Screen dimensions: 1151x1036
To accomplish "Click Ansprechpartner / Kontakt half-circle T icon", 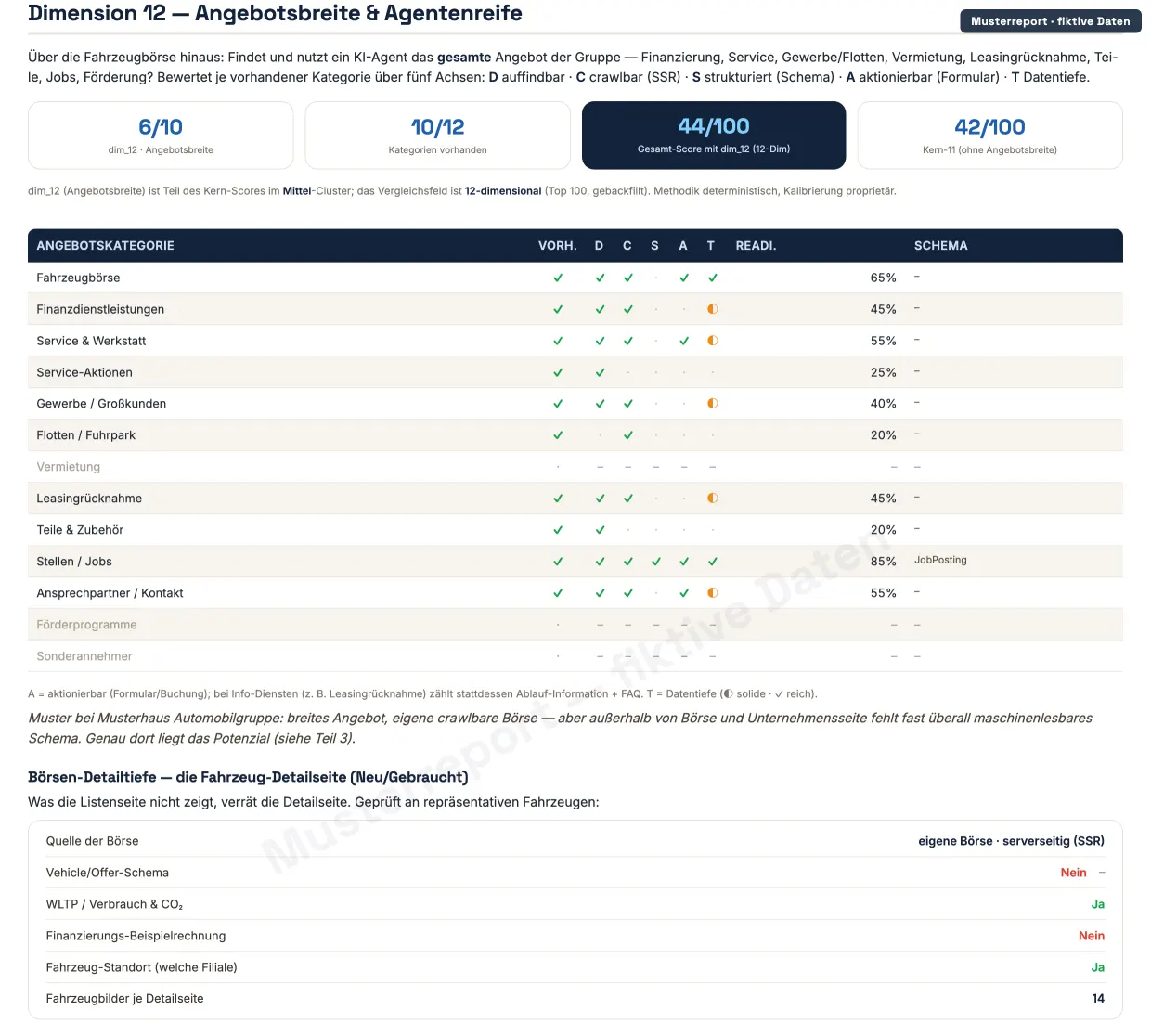I will (x=713, y=593).
